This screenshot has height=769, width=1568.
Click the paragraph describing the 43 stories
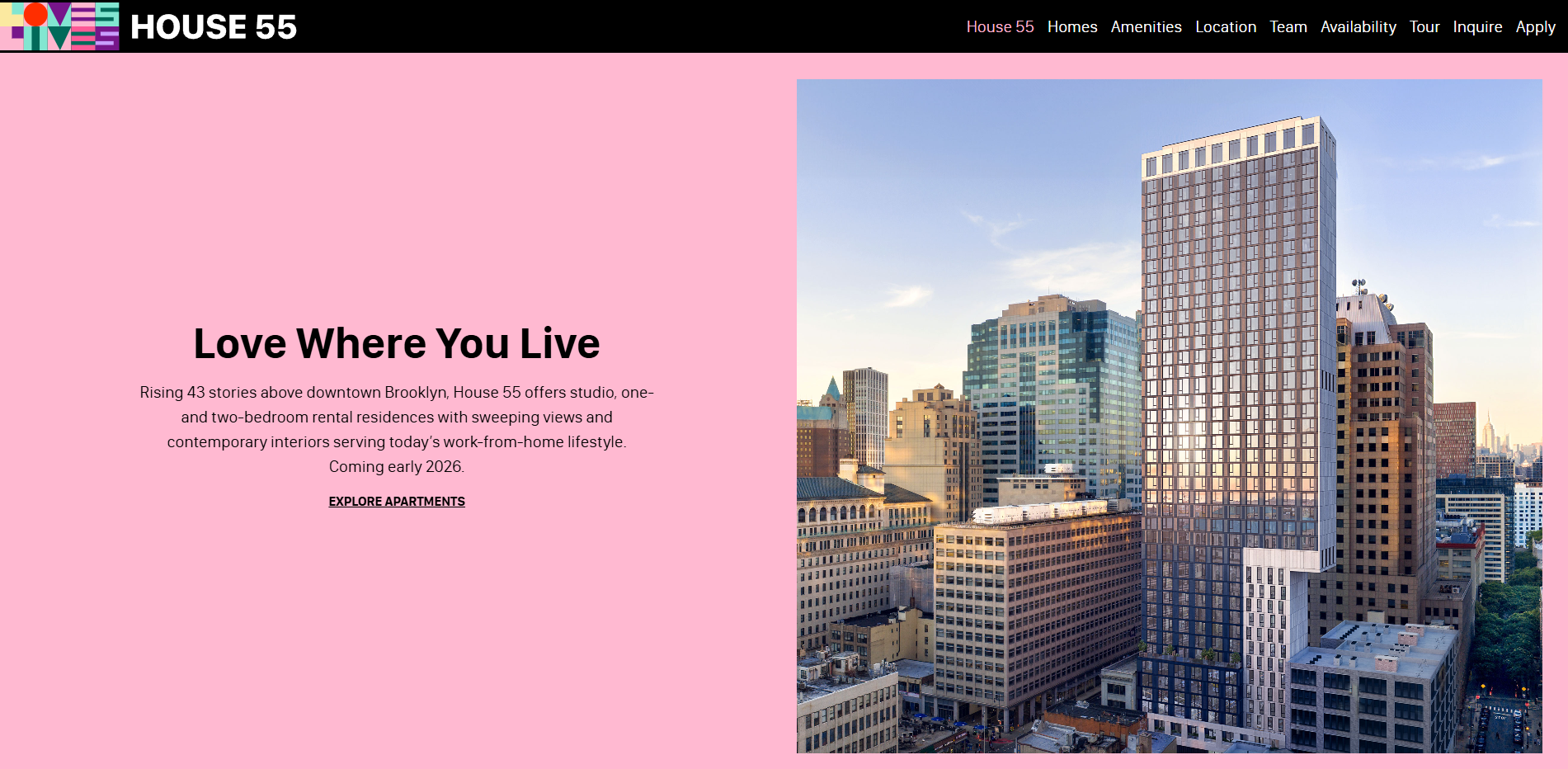pyautogui.click(x=397, y=418)
